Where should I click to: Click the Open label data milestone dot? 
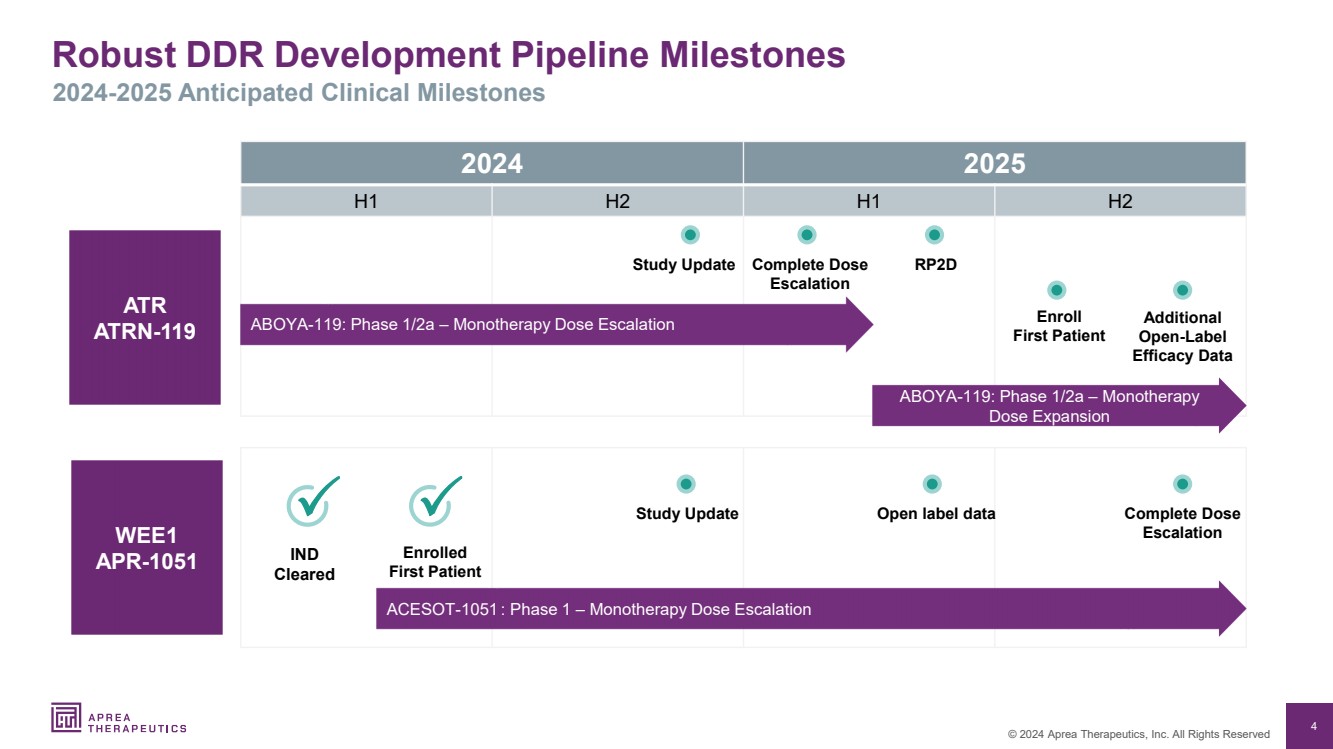coord(932,484)
